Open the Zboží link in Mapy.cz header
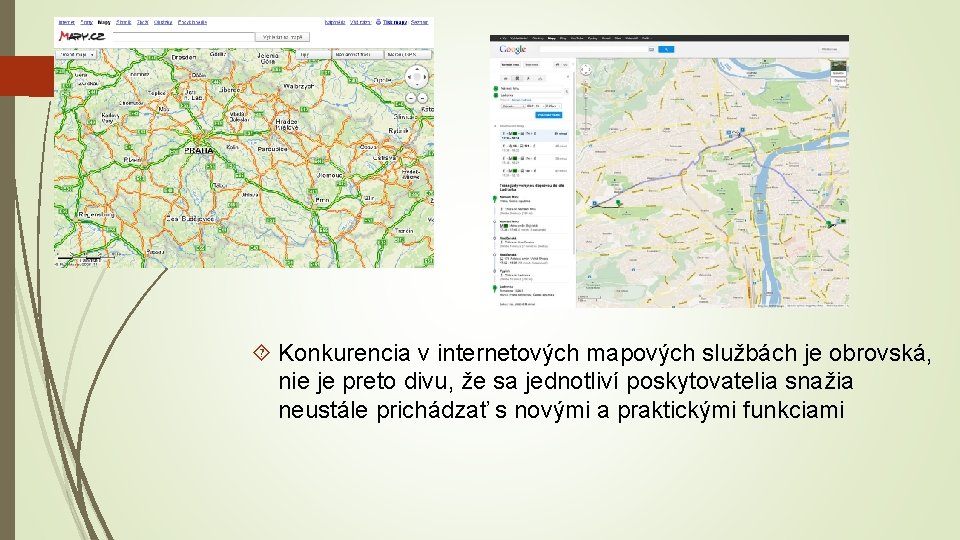 point(143,22)
